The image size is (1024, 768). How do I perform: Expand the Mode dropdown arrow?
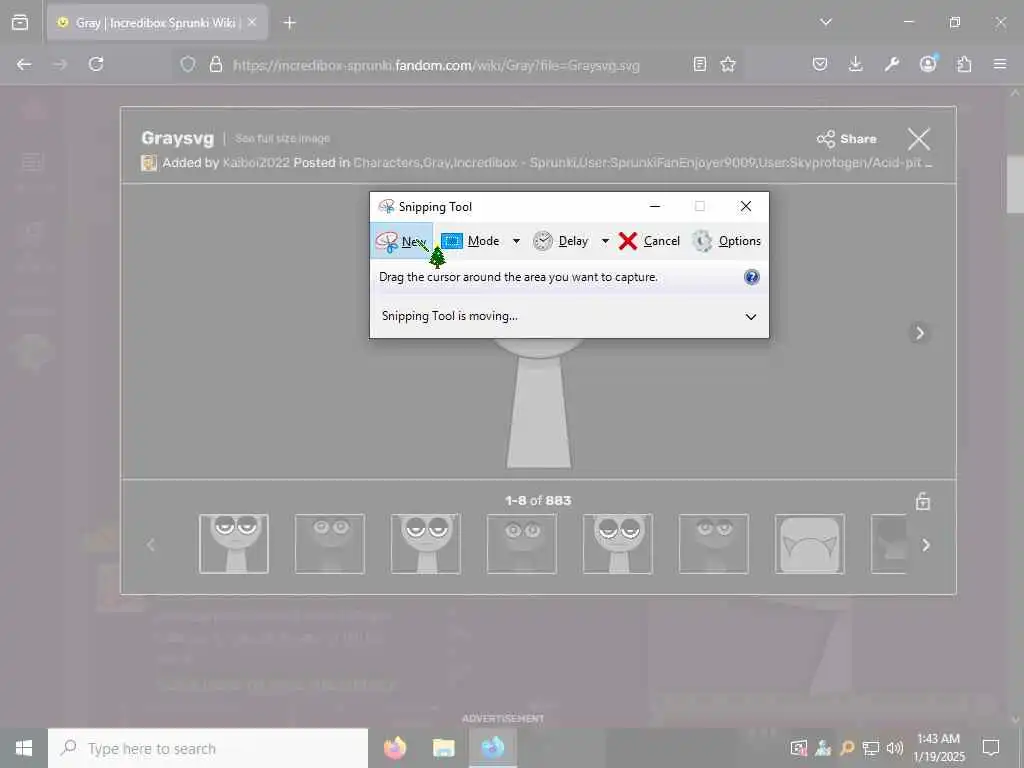tap(516, 241)
